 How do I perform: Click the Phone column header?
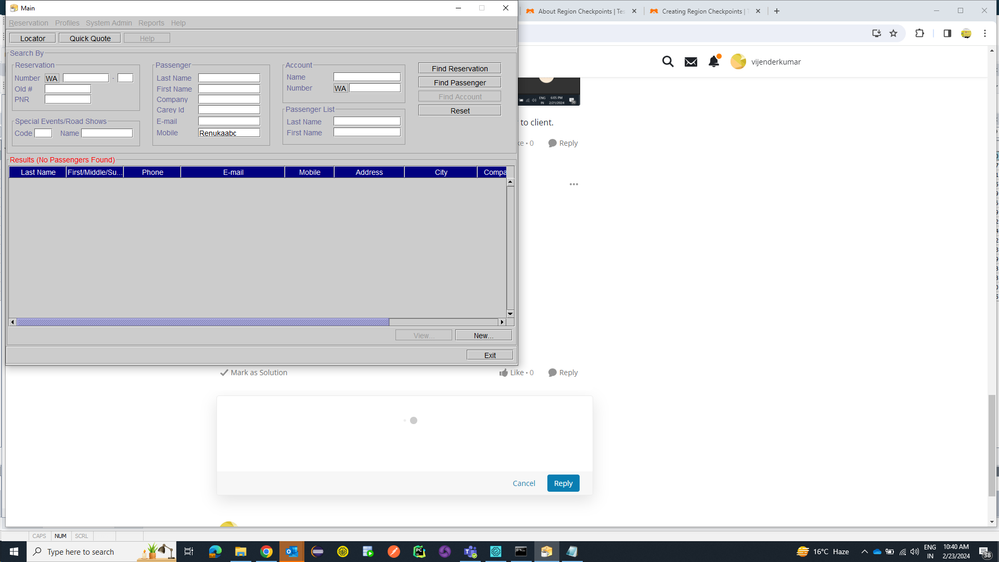152,172
